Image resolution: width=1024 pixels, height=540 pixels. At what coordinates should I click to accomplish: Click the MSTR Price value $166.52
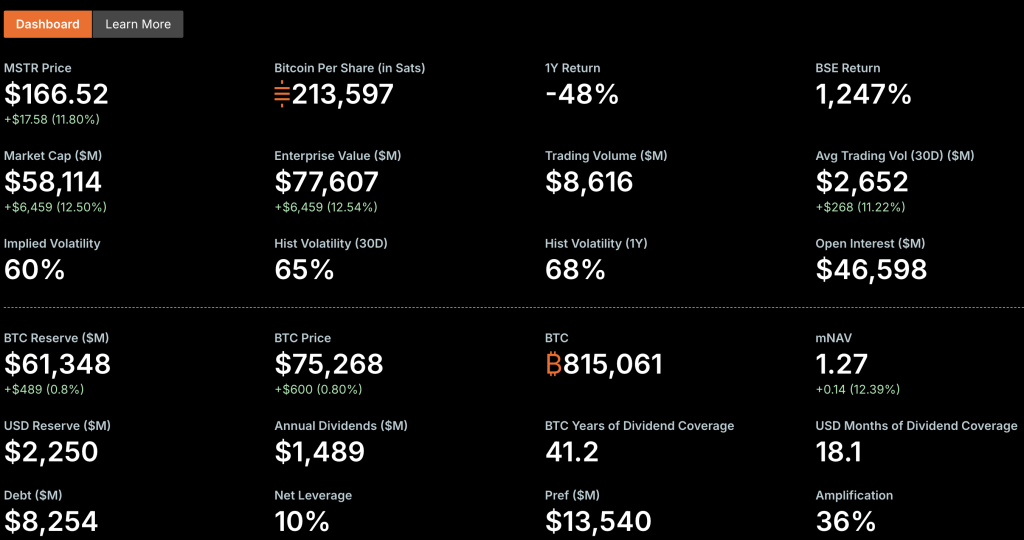[x=56, y=95]
